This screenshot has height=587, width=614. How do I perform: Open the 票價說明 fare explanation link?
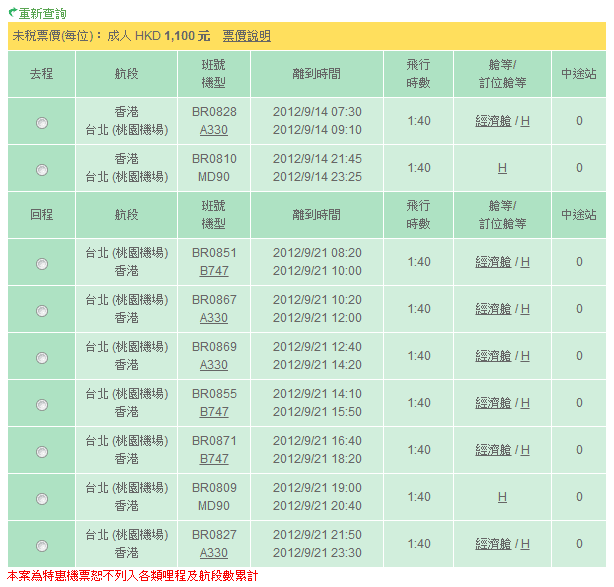click(x=246, y=36)
